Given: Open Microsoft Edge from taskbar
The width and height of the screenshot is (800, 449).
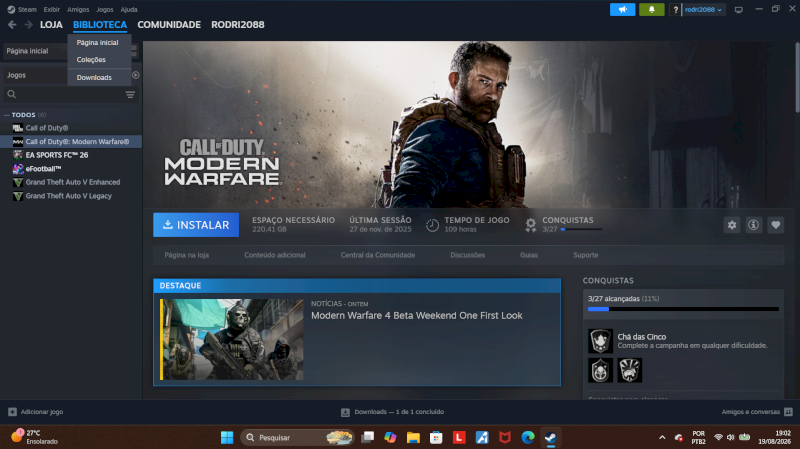Looking at the screenshot, I should coord(528,437).
